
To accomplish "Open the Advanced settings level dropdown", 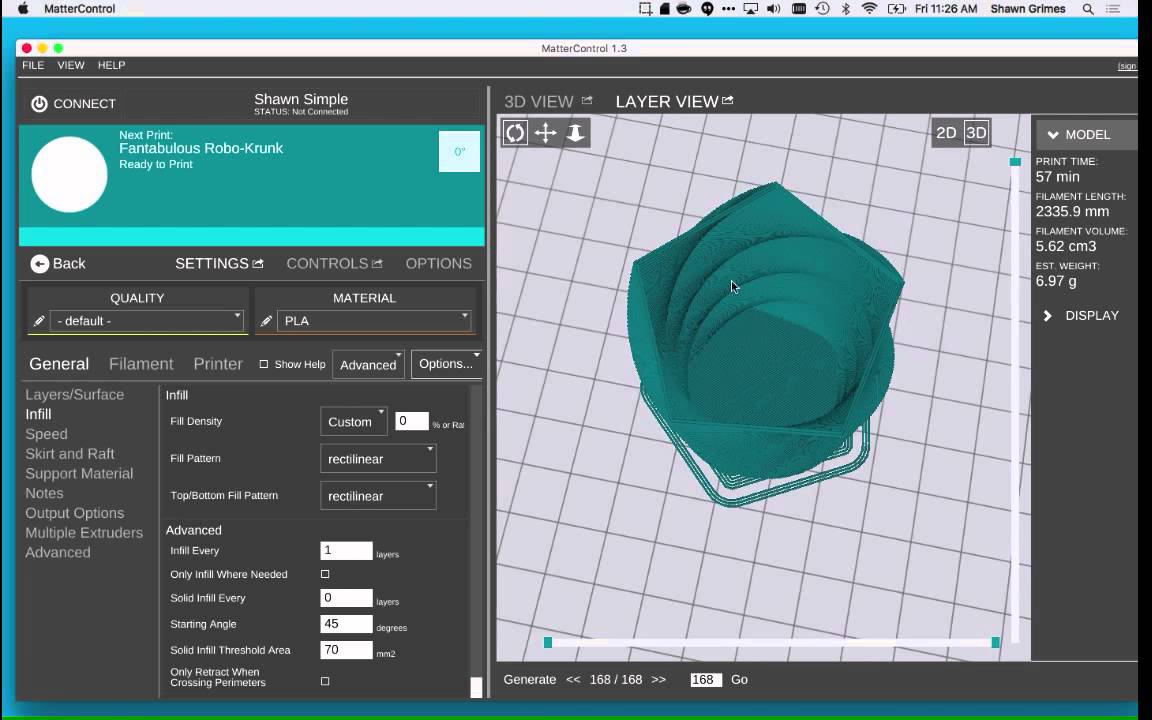I will [368, 364].
